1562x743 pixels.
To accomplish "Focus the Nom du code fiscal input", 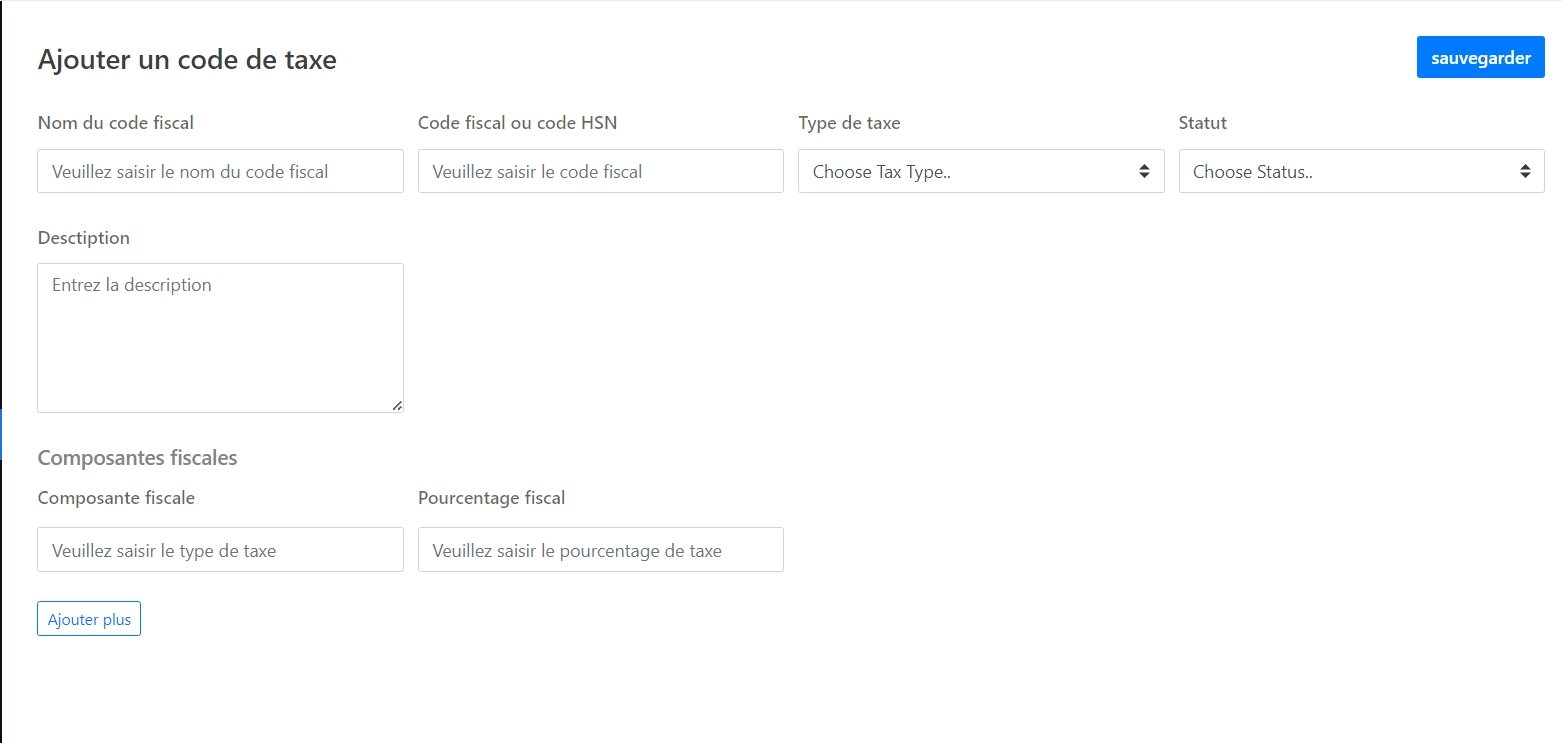I will (x=220, y=171).
